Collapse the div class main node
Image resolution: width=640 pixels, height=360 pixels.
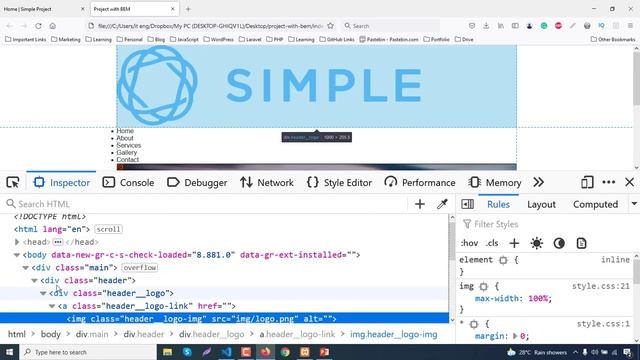[25, 268]
